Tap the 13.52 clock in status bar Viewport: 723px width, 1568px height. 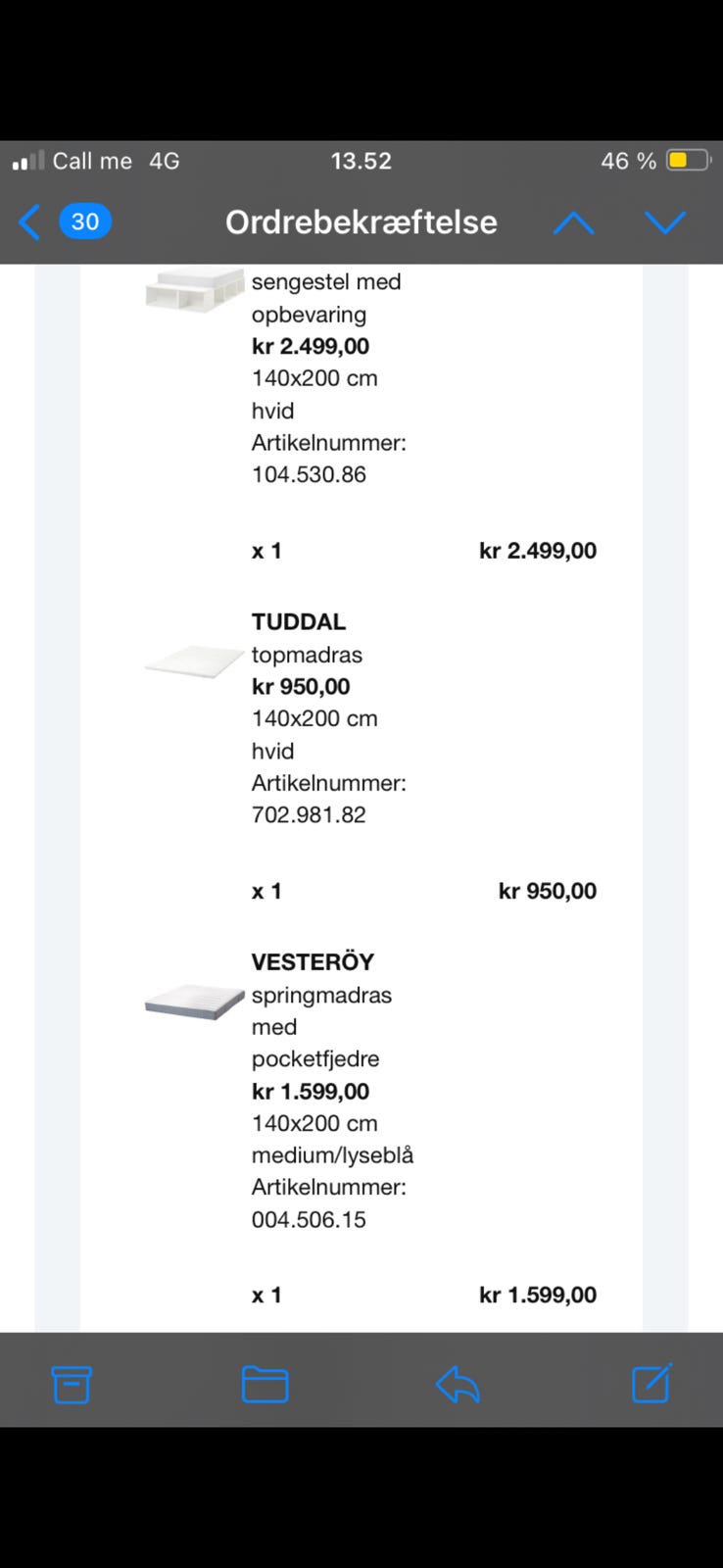tap(361, 161)
